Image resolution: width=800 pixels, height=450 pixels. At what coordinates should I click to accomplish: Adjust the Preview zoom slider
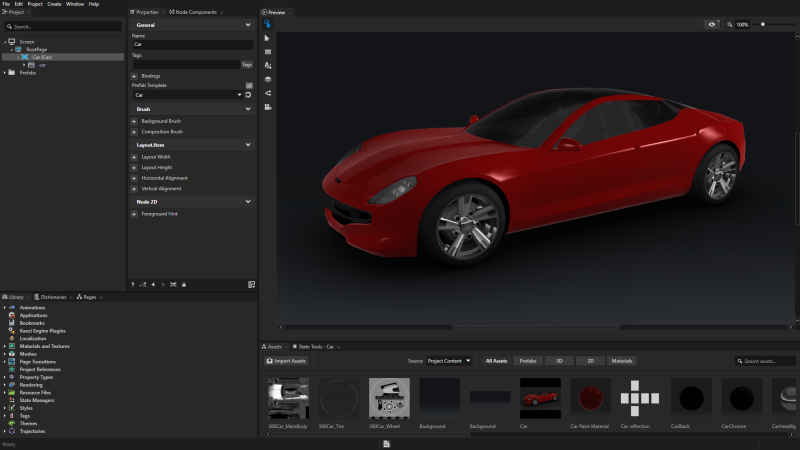[764, 24]
